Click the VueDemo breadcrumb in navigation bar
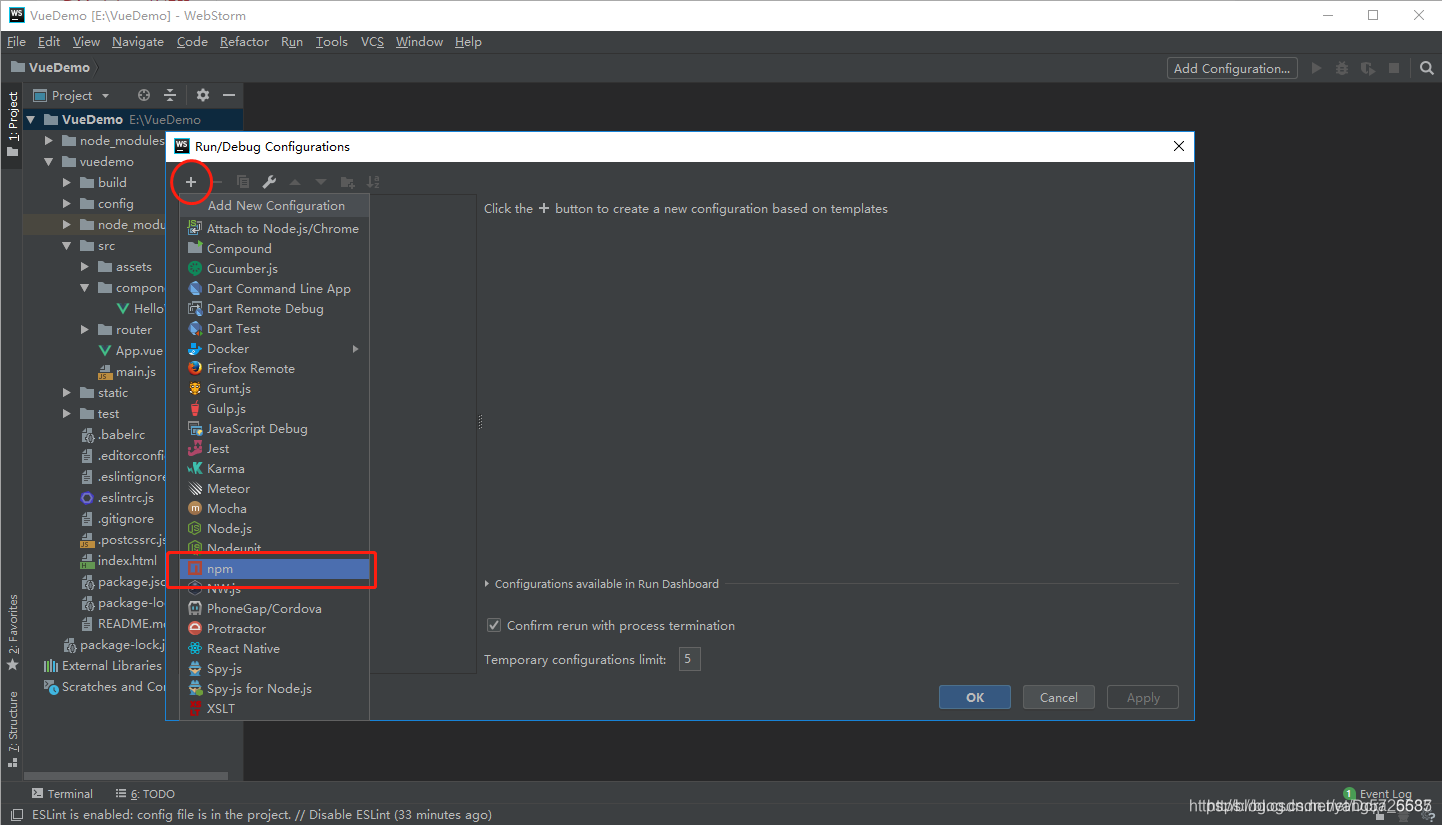 pos(50,68)
